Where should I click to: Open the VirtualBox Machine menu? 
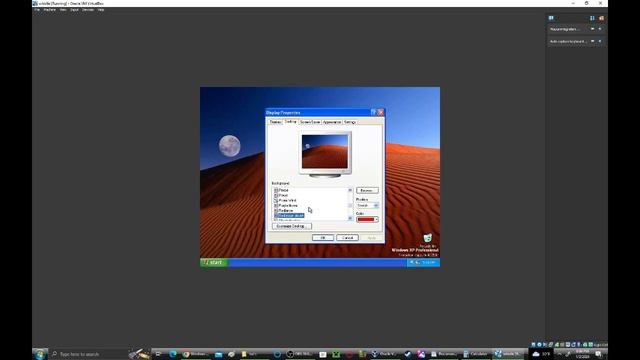[x=49, y=9]
